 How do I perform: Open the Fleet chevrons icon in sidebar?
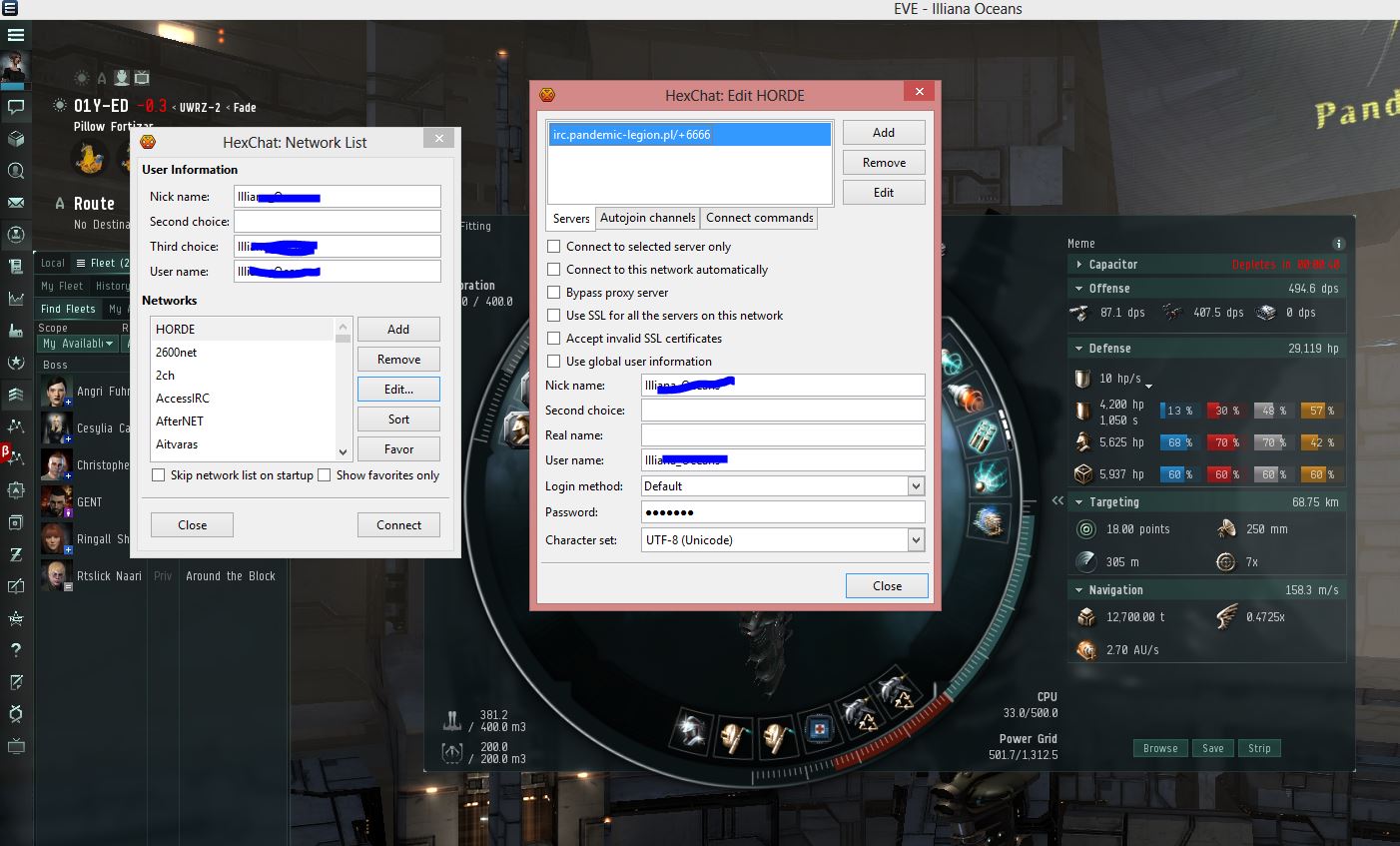pos(16,395)
